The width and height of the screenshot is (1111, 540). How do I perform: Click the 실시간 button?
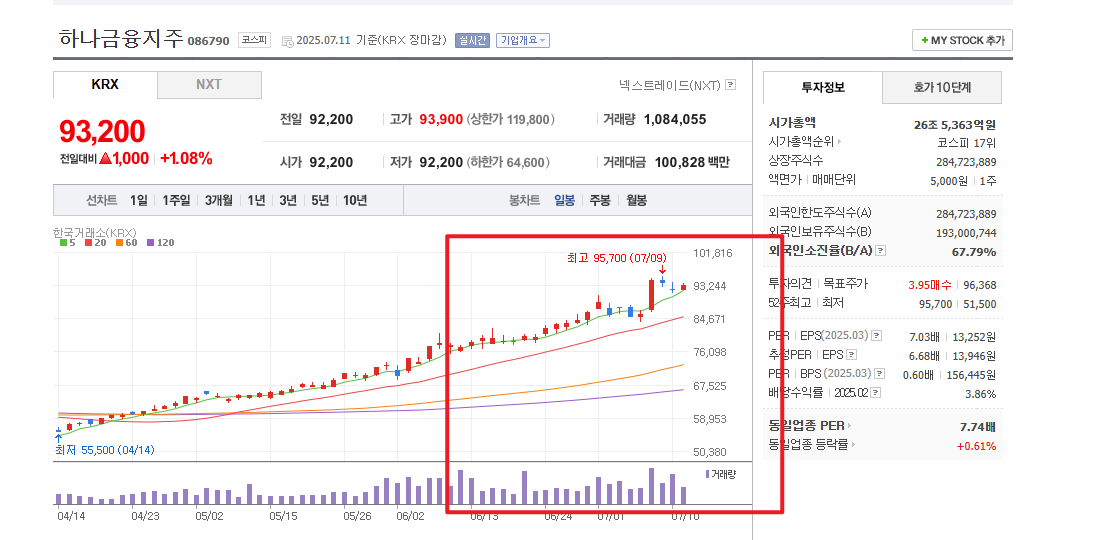473,40
